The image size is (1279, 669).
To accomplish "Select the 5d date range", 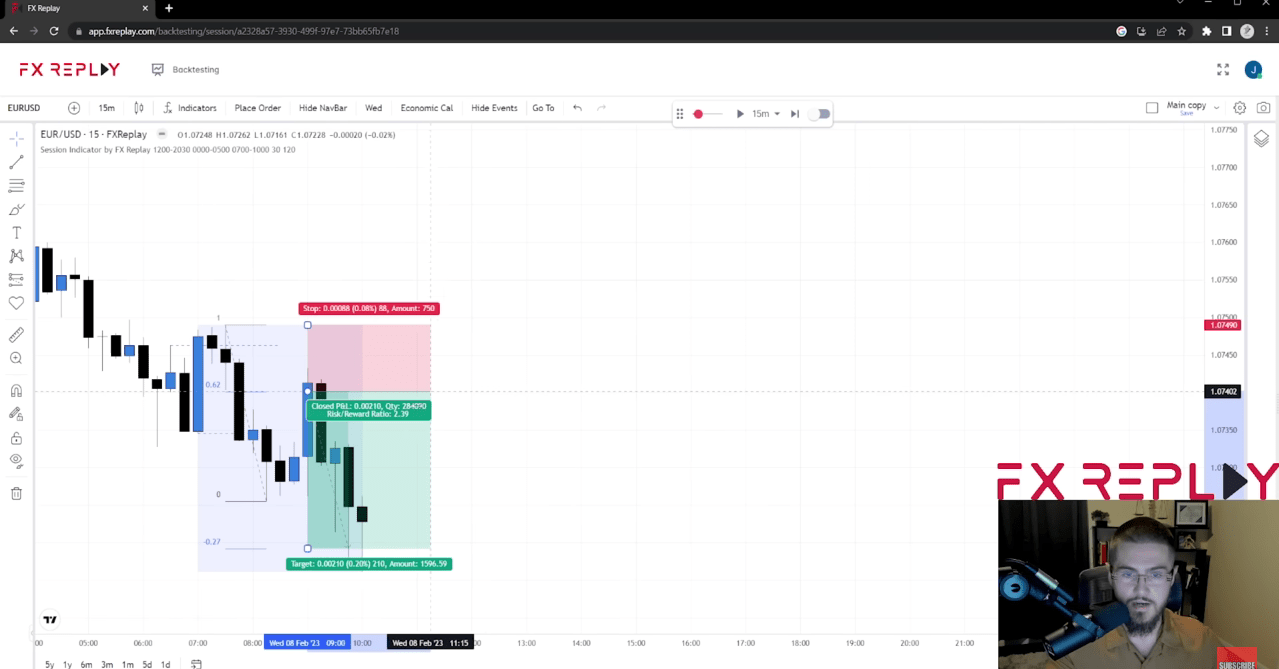I will tap(147, 664).
